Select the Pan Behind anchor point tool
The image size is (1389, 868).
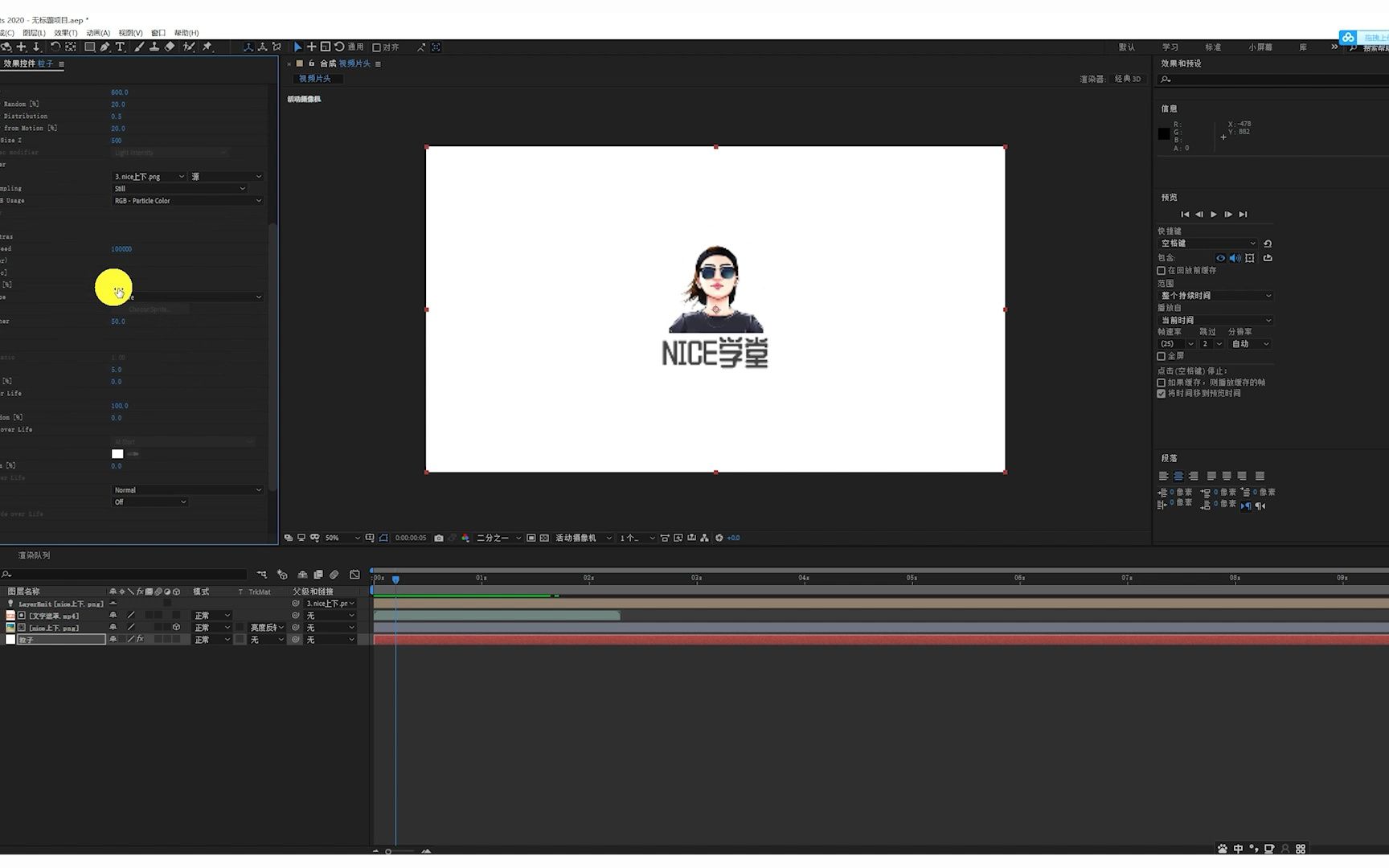(71, 47)
